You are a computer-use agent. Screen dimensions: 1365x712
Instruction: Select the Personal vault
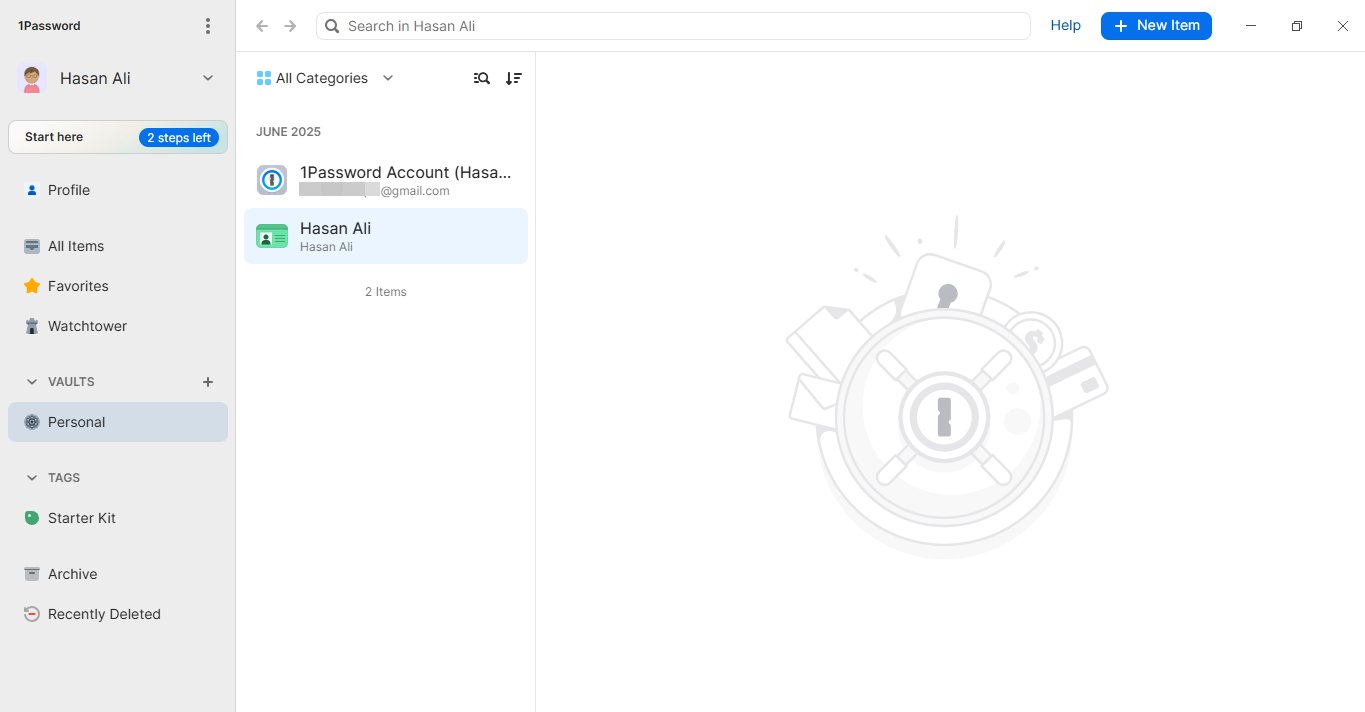click(x=75, y=422)
